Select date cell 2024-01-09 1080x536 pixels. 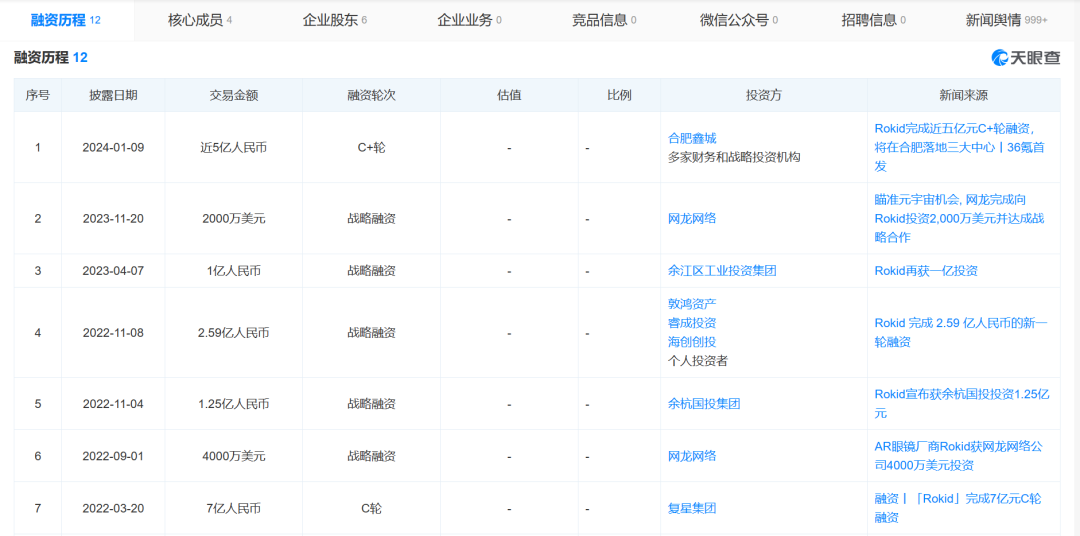point(113,147)
